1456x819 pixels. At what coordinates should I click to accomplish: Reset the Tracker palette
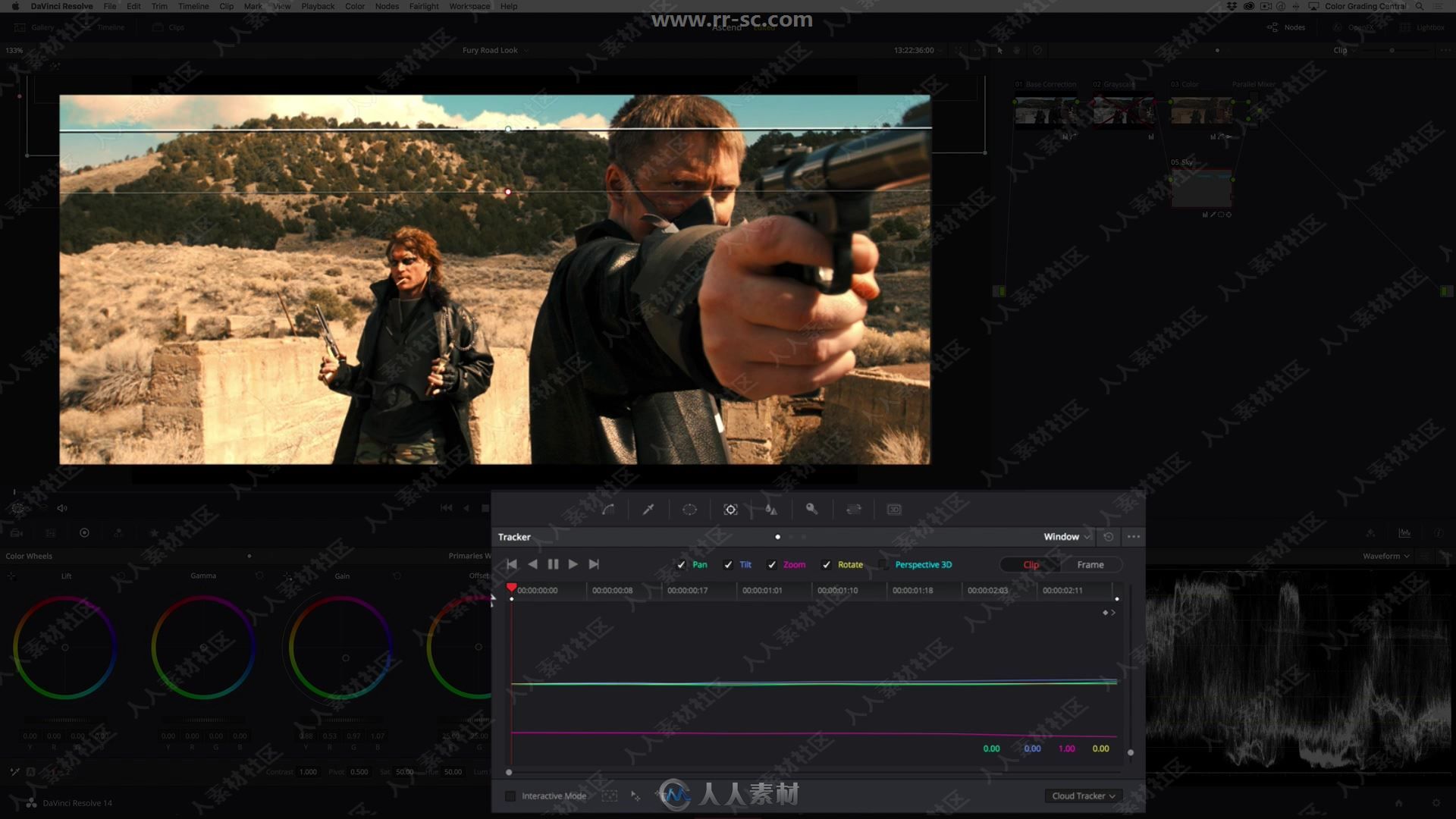pyautogui.click(x=1109, y=537)
